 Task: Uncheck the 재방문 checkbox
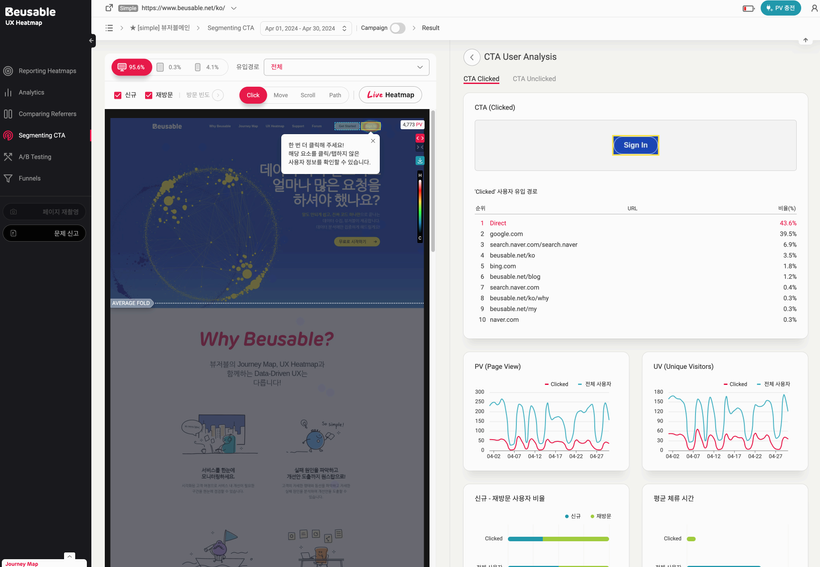[148, 95]
